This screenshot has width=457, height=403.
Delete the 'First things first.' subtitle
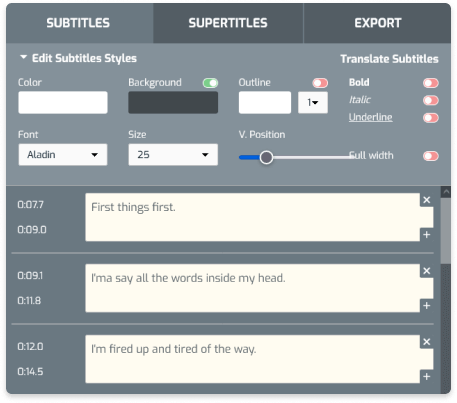pos(426,200)
